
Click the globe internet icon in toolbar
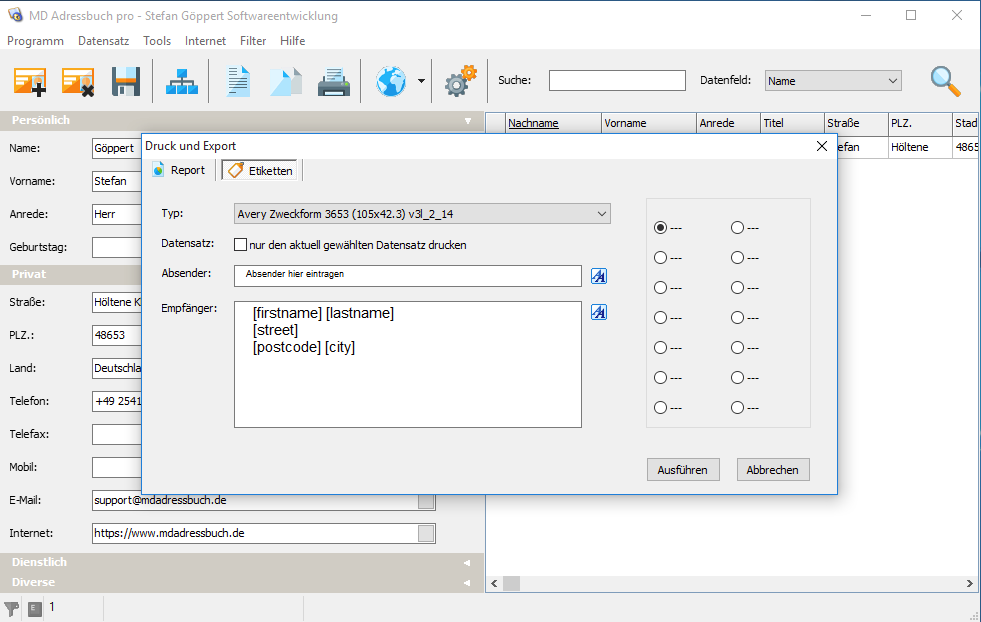pos(391,81)
